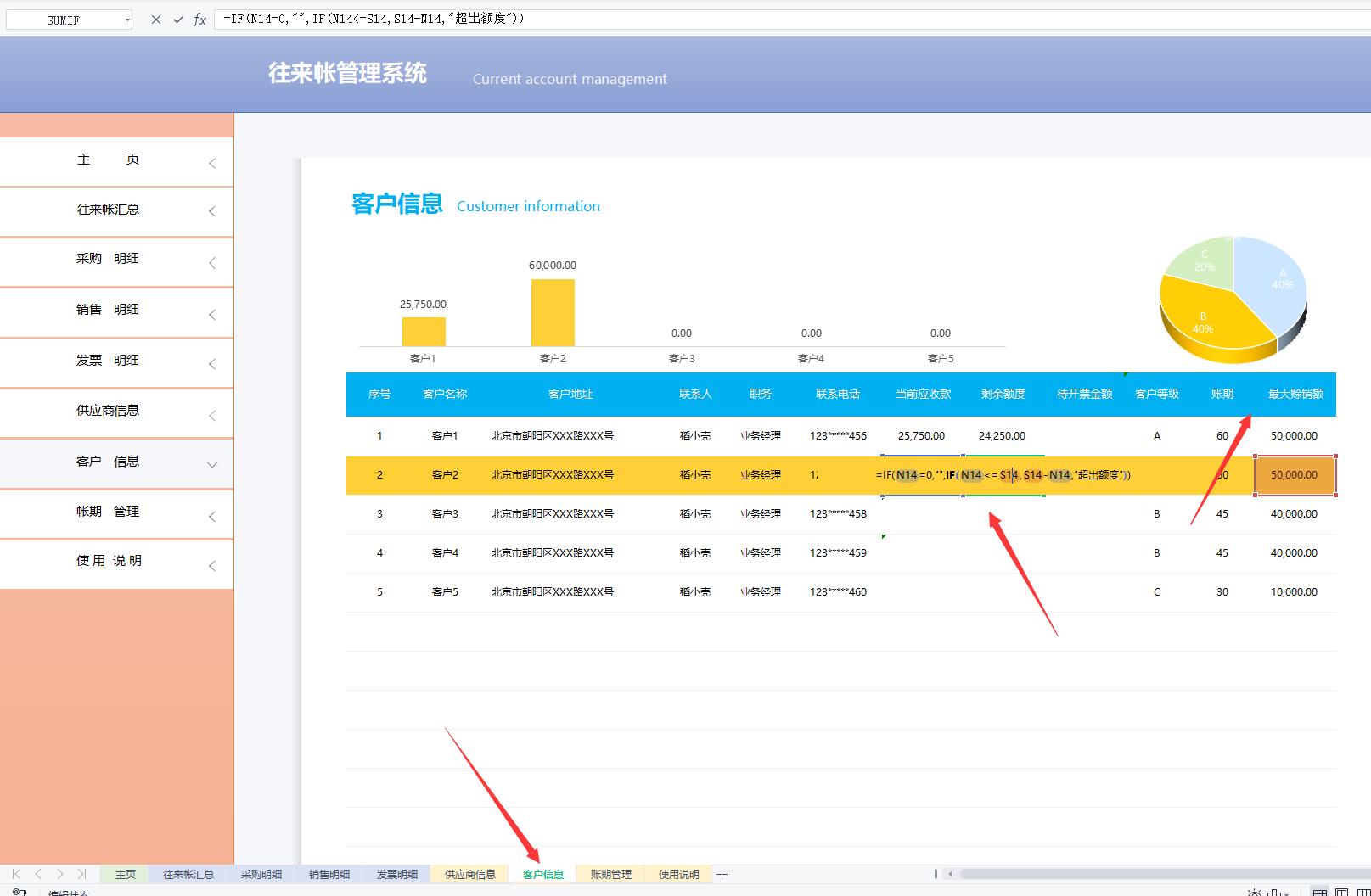Screen dimensions: 1371x896
Task: Switch to the 供应商信息 sheet tab
Action: 469,873
